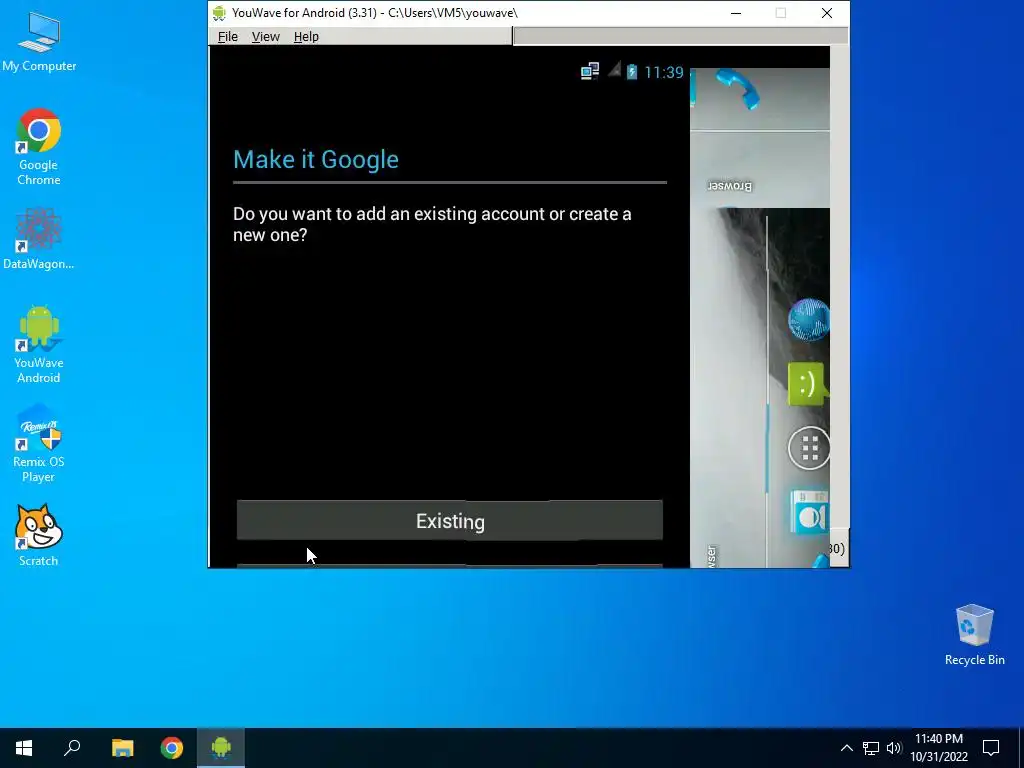Viewport: 1024px width, 768px height.
Task: Open File Explorer from the taskbar
Action: coord(122,748)
